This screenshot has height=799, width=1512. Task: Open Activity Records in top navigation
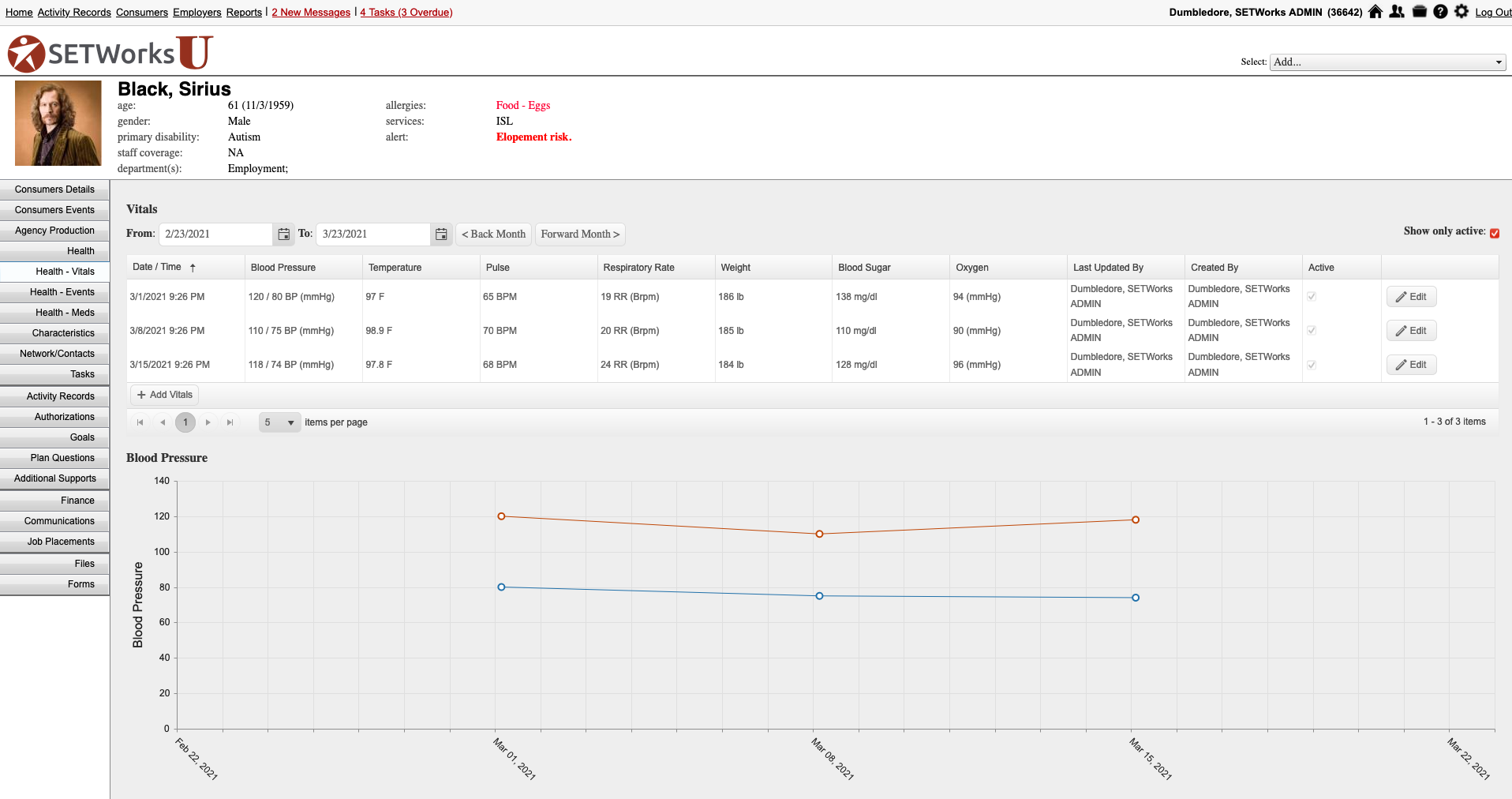pos(74,13)
